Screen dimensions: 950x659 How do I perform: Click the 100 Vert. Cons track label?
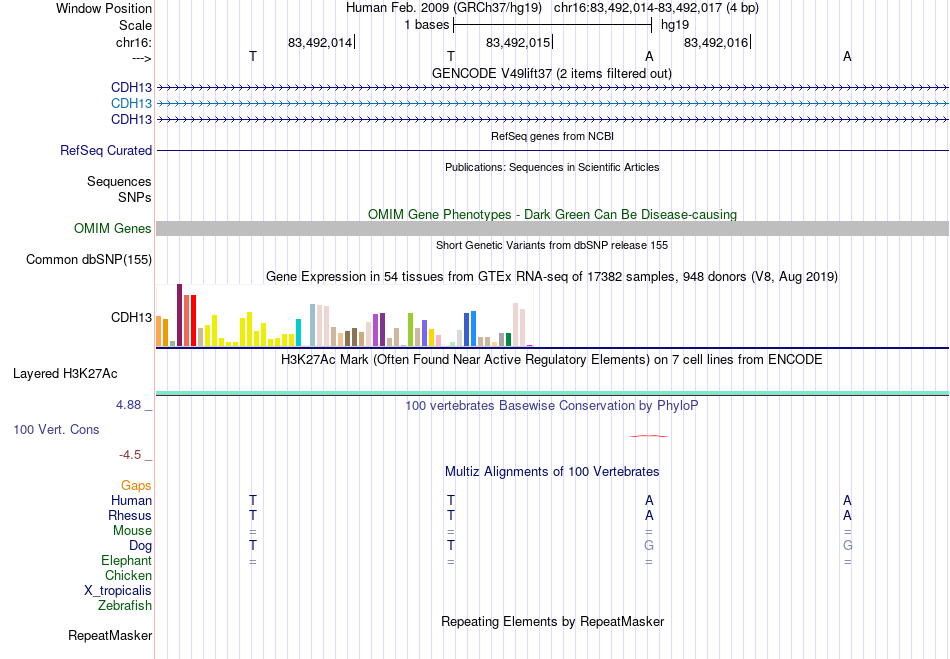(56, 429)
